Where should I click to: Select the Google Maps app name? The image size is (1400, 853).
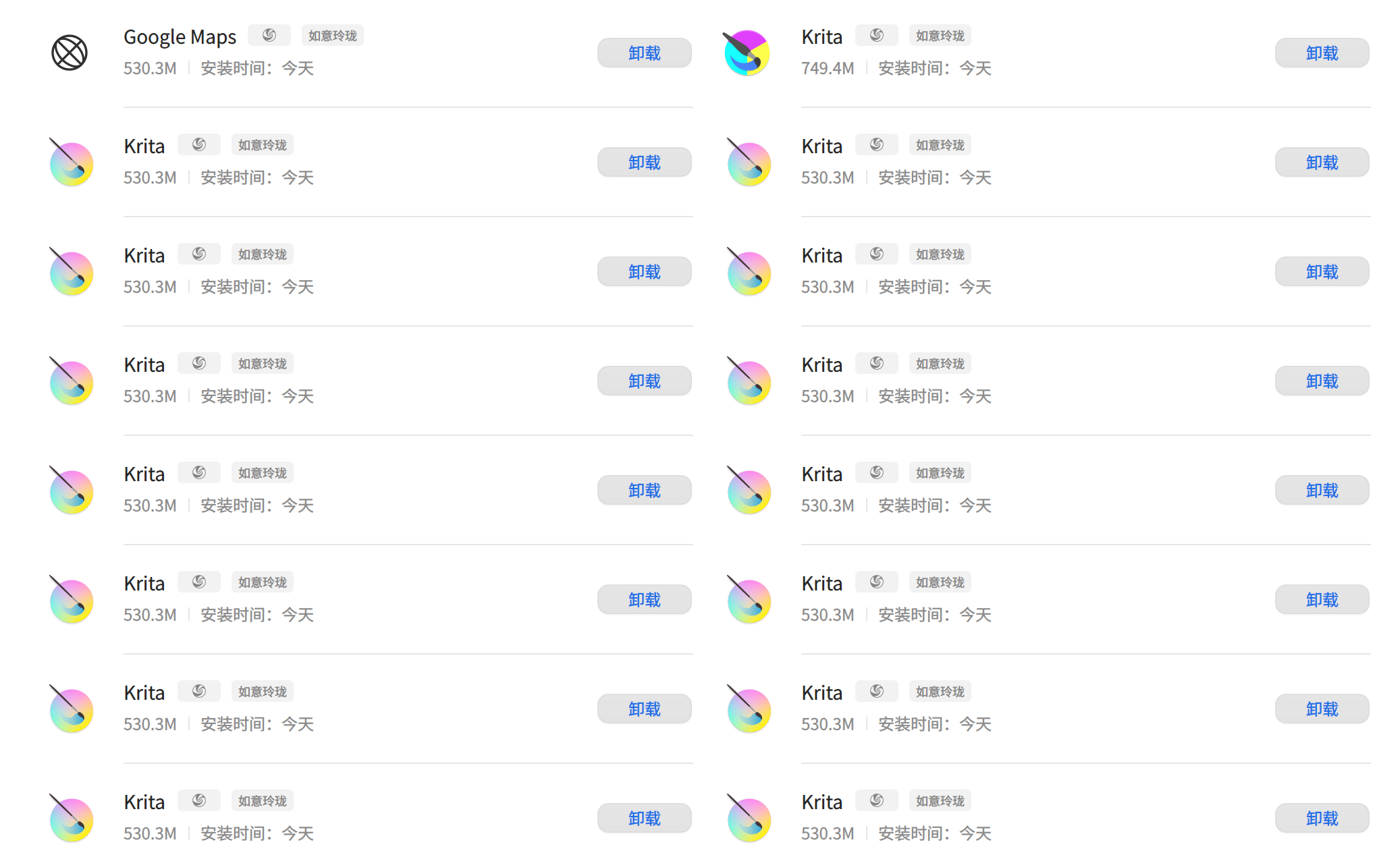click(x=180, y=36)
